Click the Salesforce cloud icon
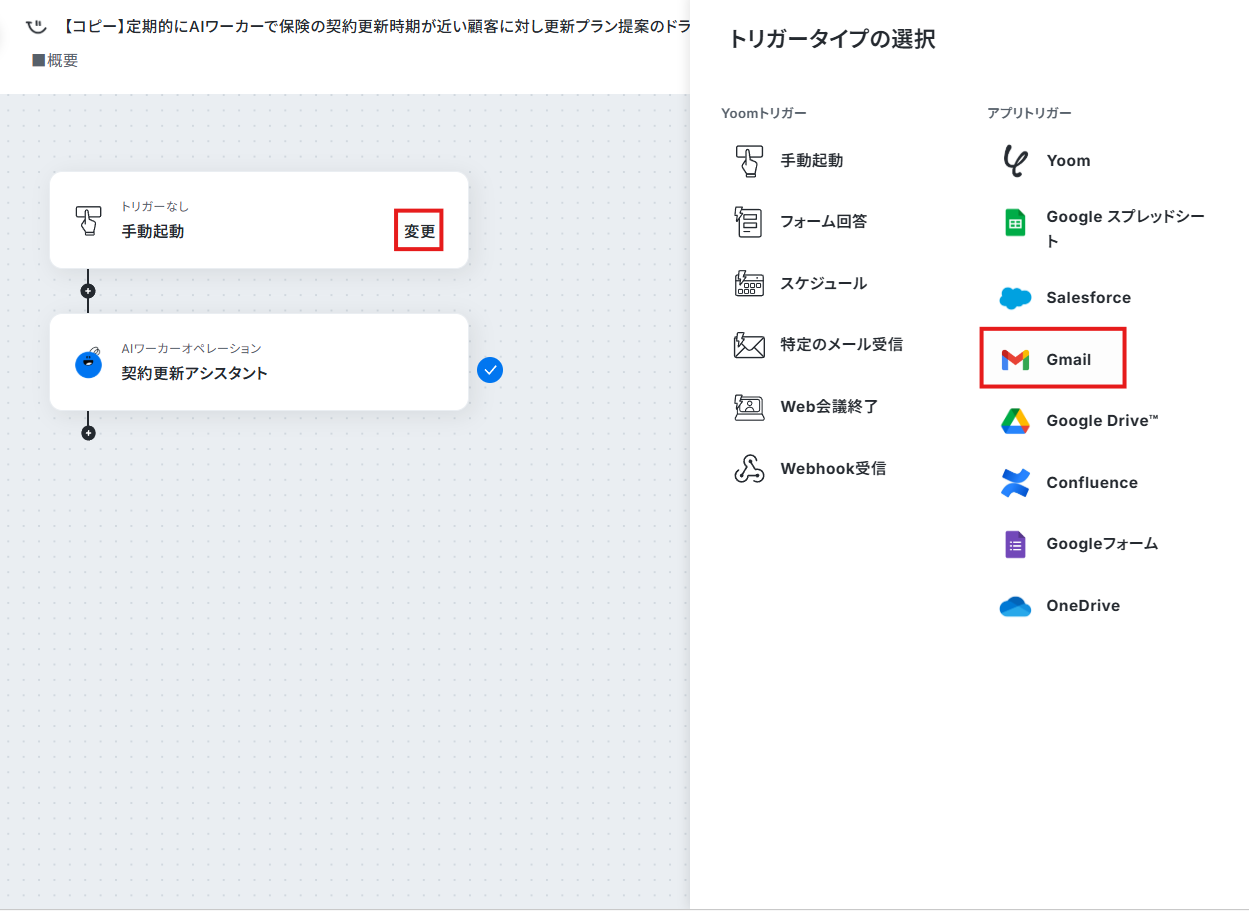1249x912 pixels. point(1015,298)
